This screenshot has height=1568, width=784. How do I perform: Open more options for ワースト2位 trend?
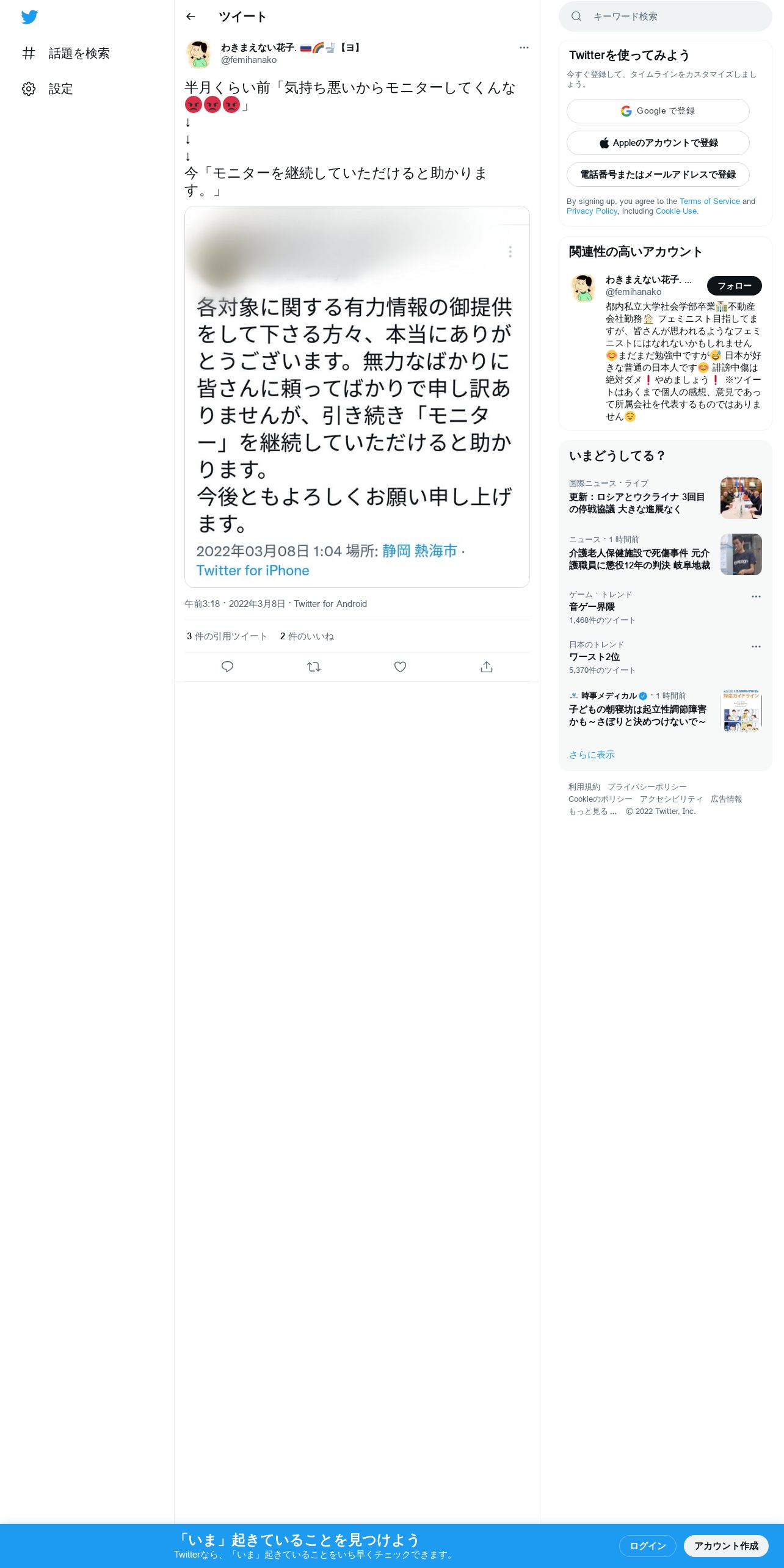pos(756,647)
